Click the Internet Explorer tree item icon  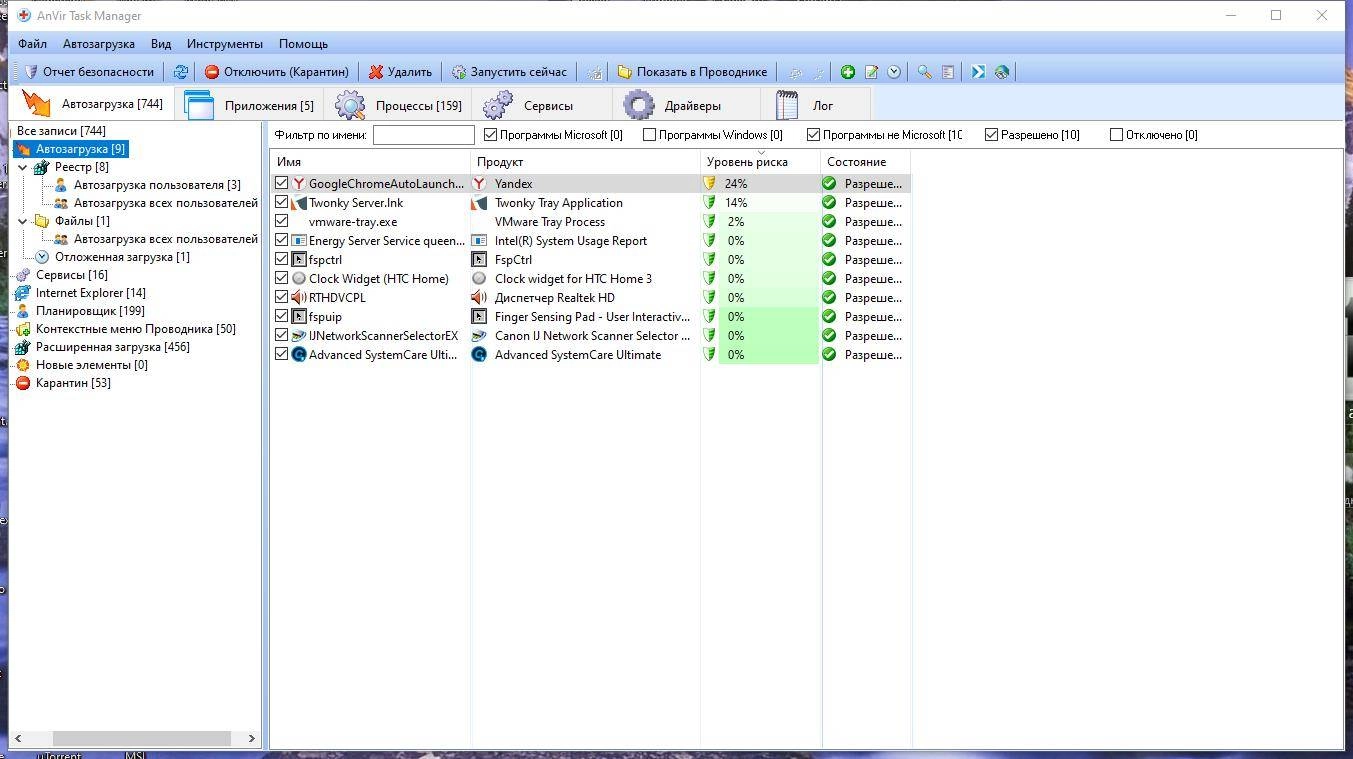click(x=23, y=293)
